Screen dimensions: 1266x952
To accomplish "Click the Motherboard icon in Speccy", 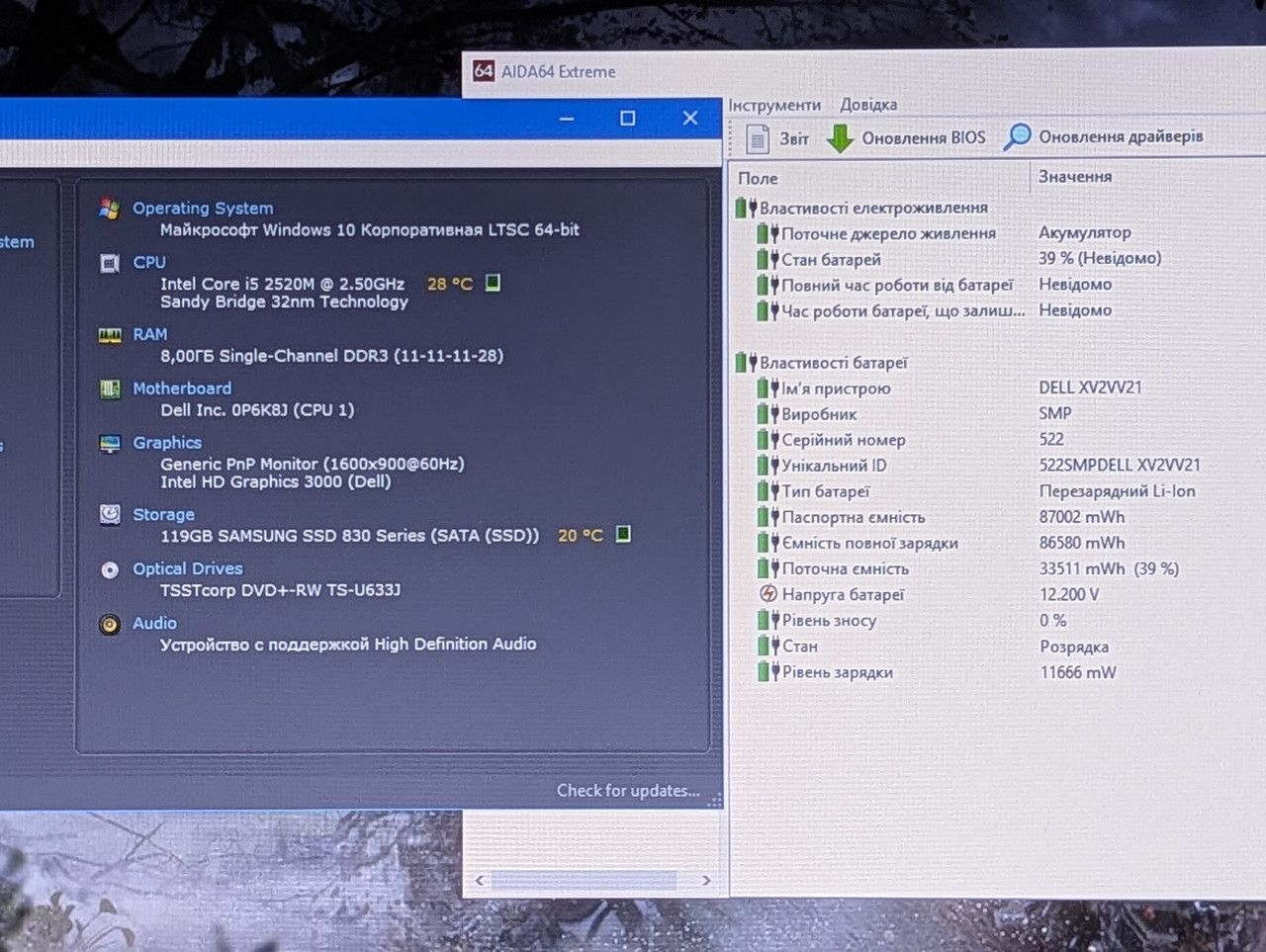I will point(110,389).
